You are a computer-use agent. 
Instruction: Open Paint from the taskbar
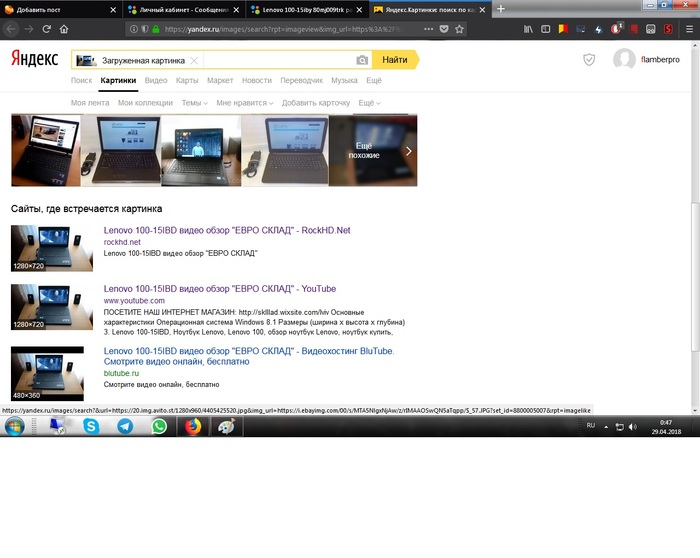(227, 426)
